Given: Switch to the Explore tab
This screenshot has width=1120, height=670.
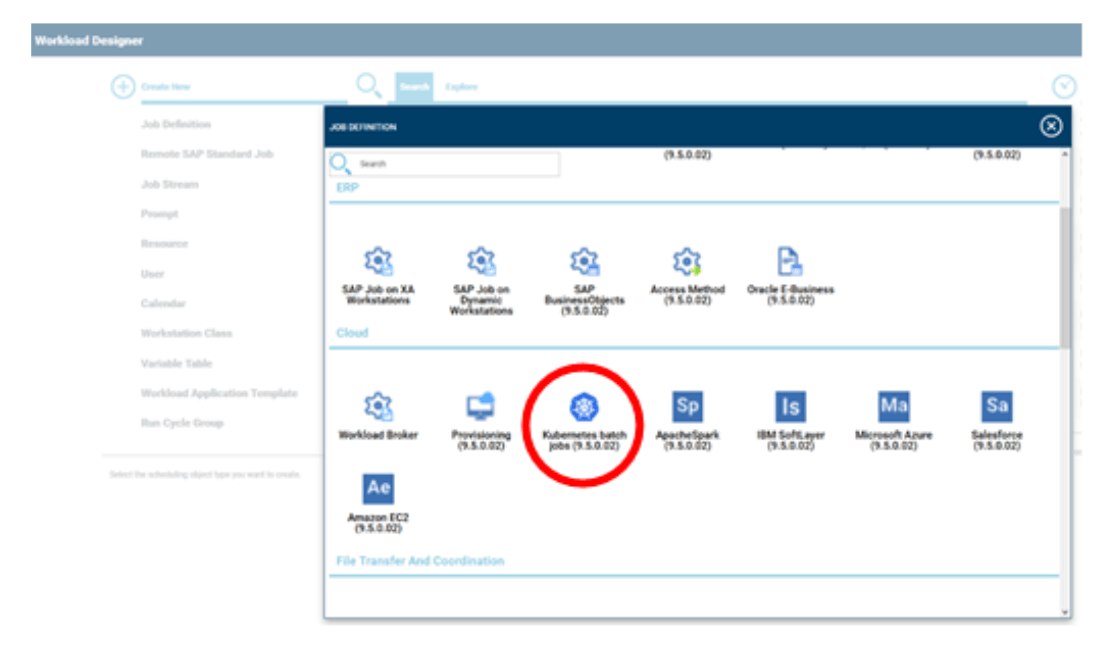Looking at the screenshot, I should [x=461, y=87].
